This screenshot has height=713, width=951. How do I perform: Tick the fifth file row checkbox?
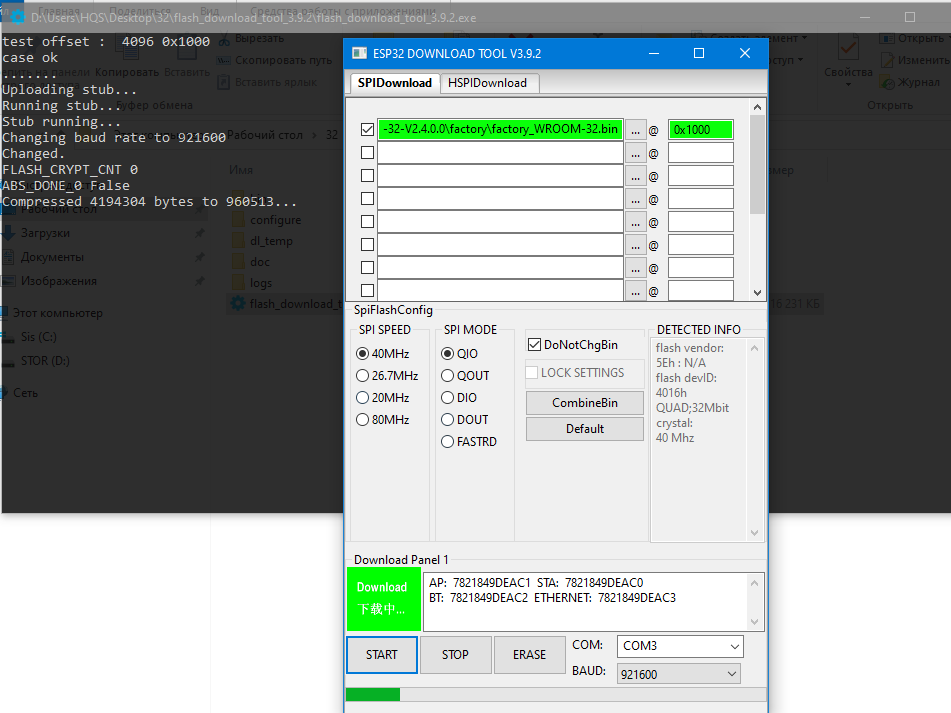(367, 222)
